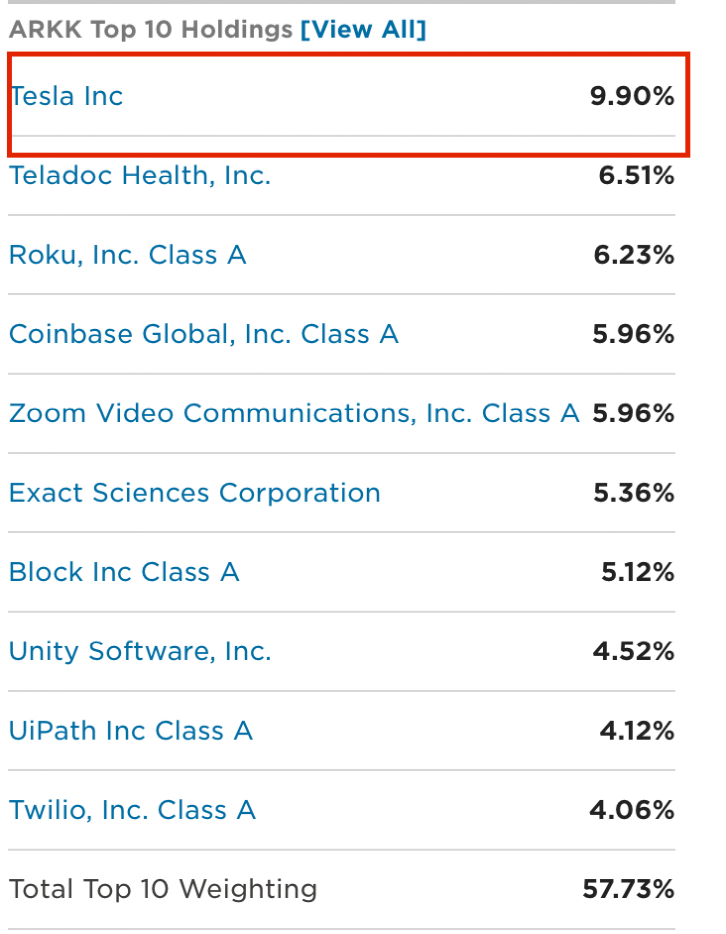Click UiPath Inc Class A link
Viewport: 726px width, 934px height.
point(130,731)
